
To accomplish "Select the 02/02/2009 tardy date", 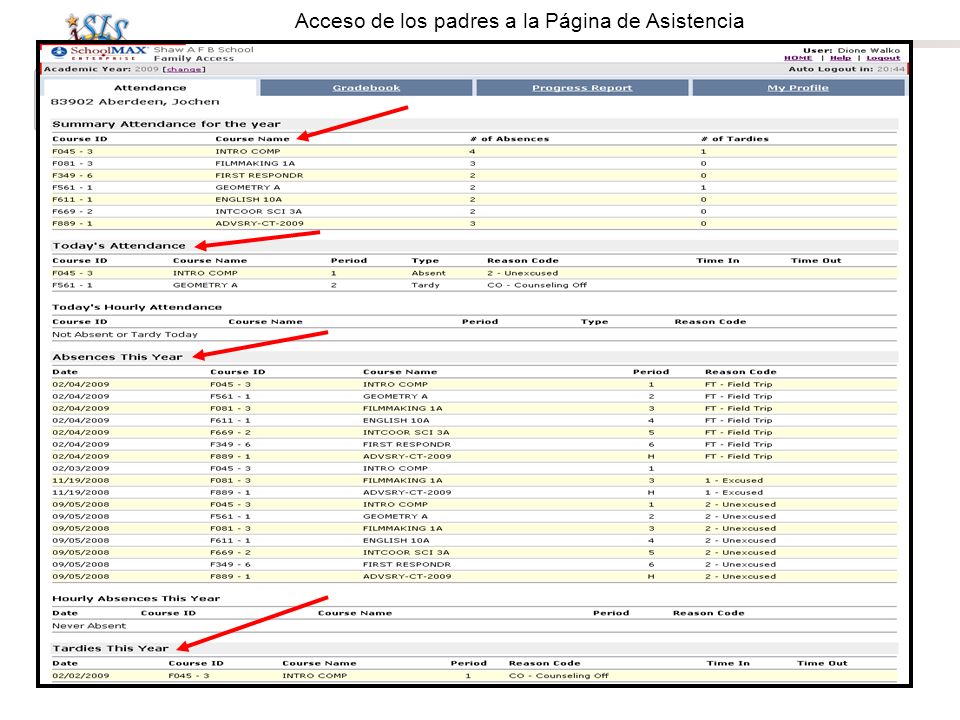I will coord(81,676).
